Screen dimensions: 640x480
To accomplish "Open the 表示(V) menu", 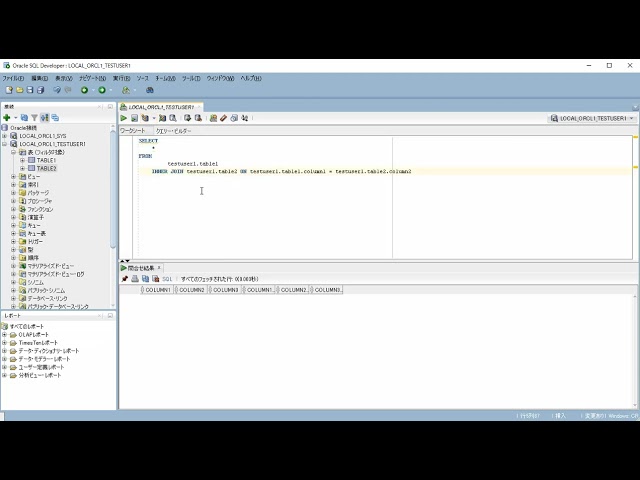I will [x=64, y=78].
